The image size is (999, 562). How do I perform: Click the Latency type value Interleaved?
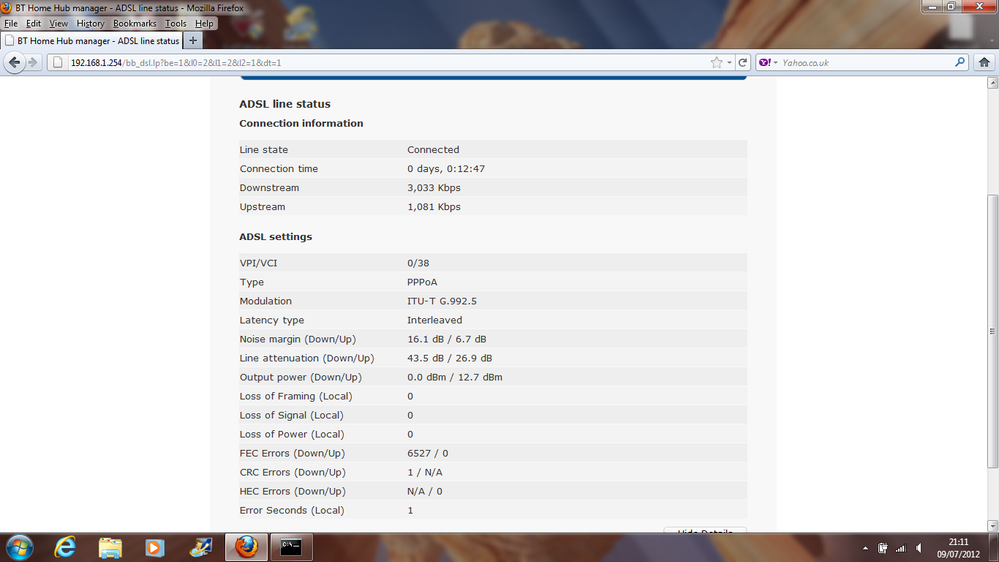coord(435,321)
